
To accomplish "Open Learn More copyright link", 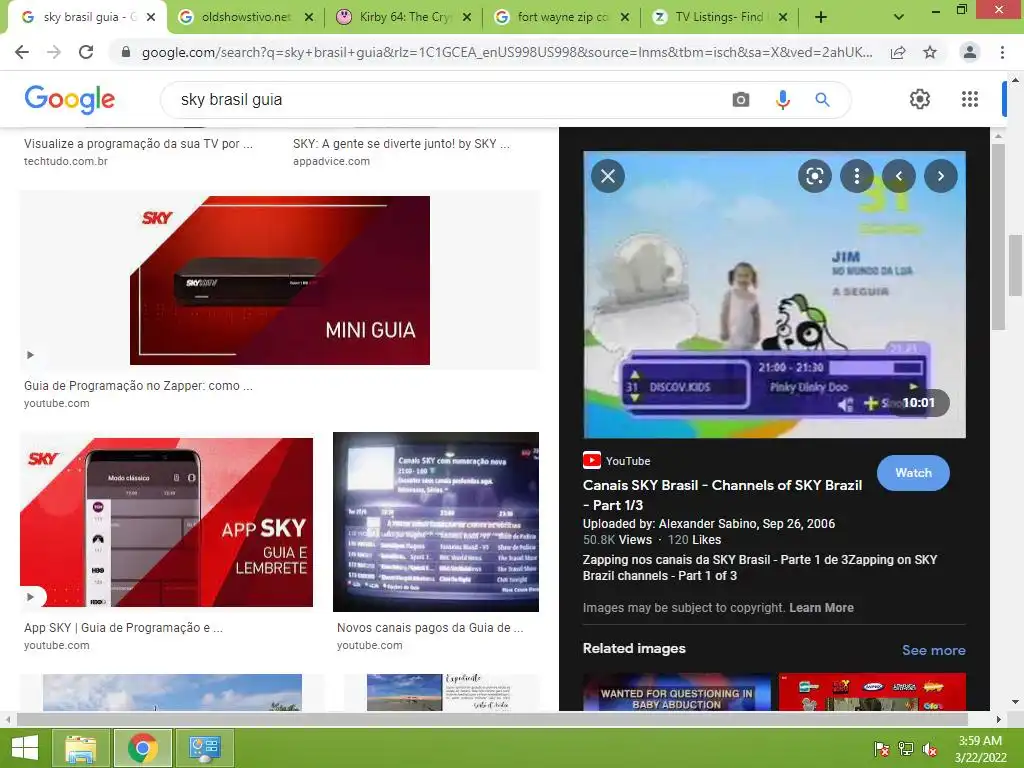I will 821,607.
